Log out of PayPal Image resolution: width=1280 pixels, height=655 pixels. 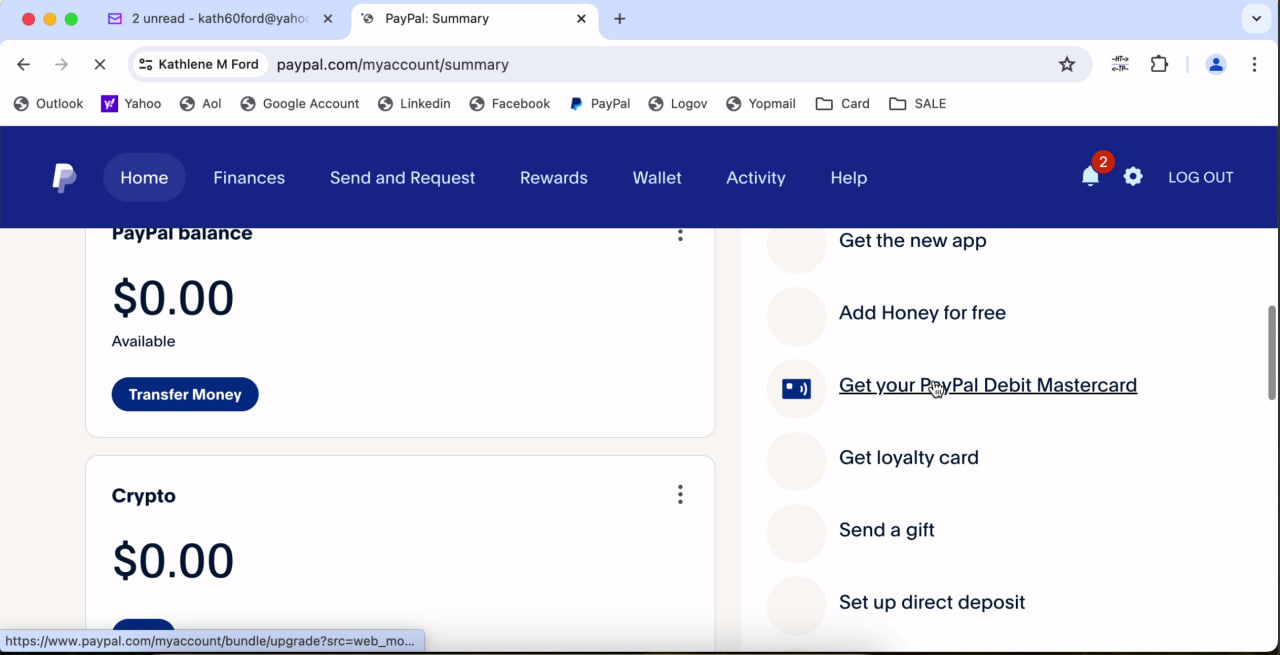click(x=1201, y=177)
